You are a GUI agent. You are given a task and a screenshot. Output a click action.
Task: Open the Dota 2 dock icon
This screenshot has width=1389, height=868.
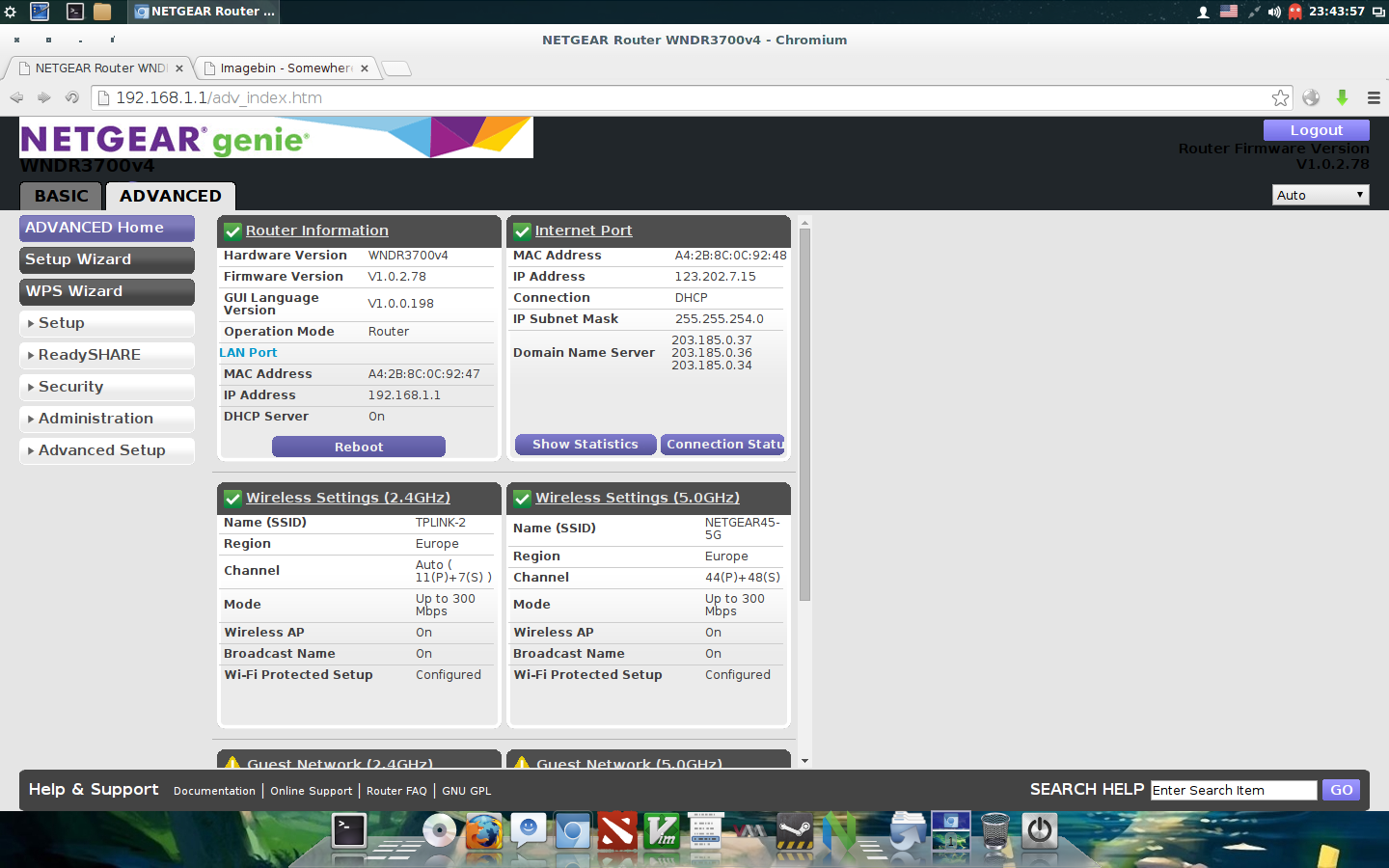coord(617,830)
